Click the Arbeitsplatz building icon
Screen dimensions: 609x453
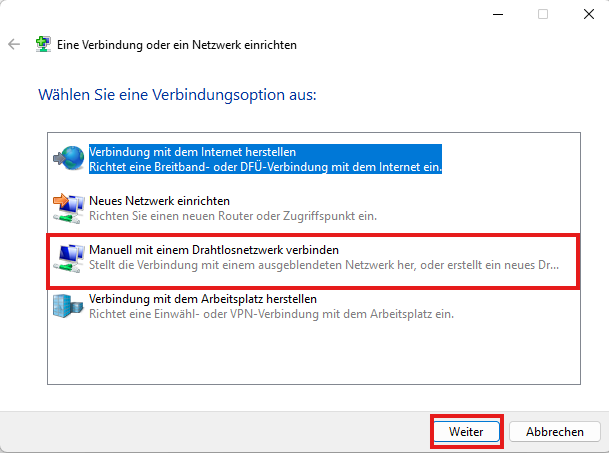point(68,306)
